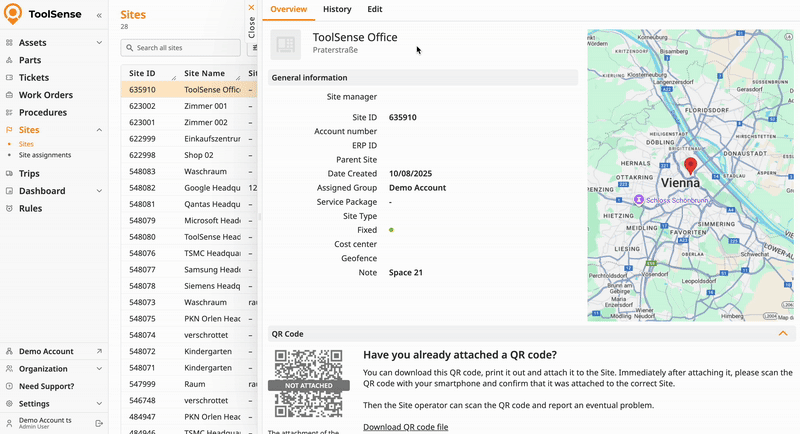Click the Work Orders sidebar icon
The height and width of the screenshot is (434, 800).
(9, 95)
